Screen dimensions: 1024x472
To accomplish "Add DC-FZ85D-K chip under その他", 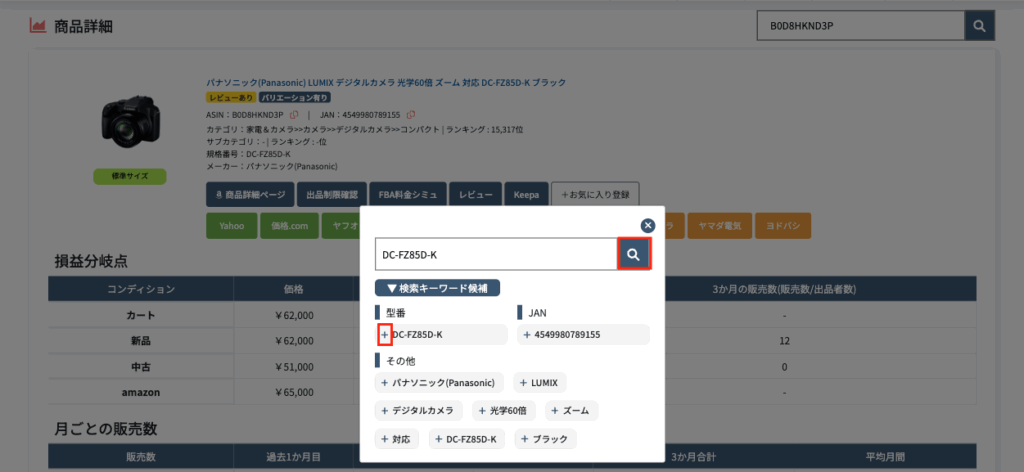I will pos(468,439).
